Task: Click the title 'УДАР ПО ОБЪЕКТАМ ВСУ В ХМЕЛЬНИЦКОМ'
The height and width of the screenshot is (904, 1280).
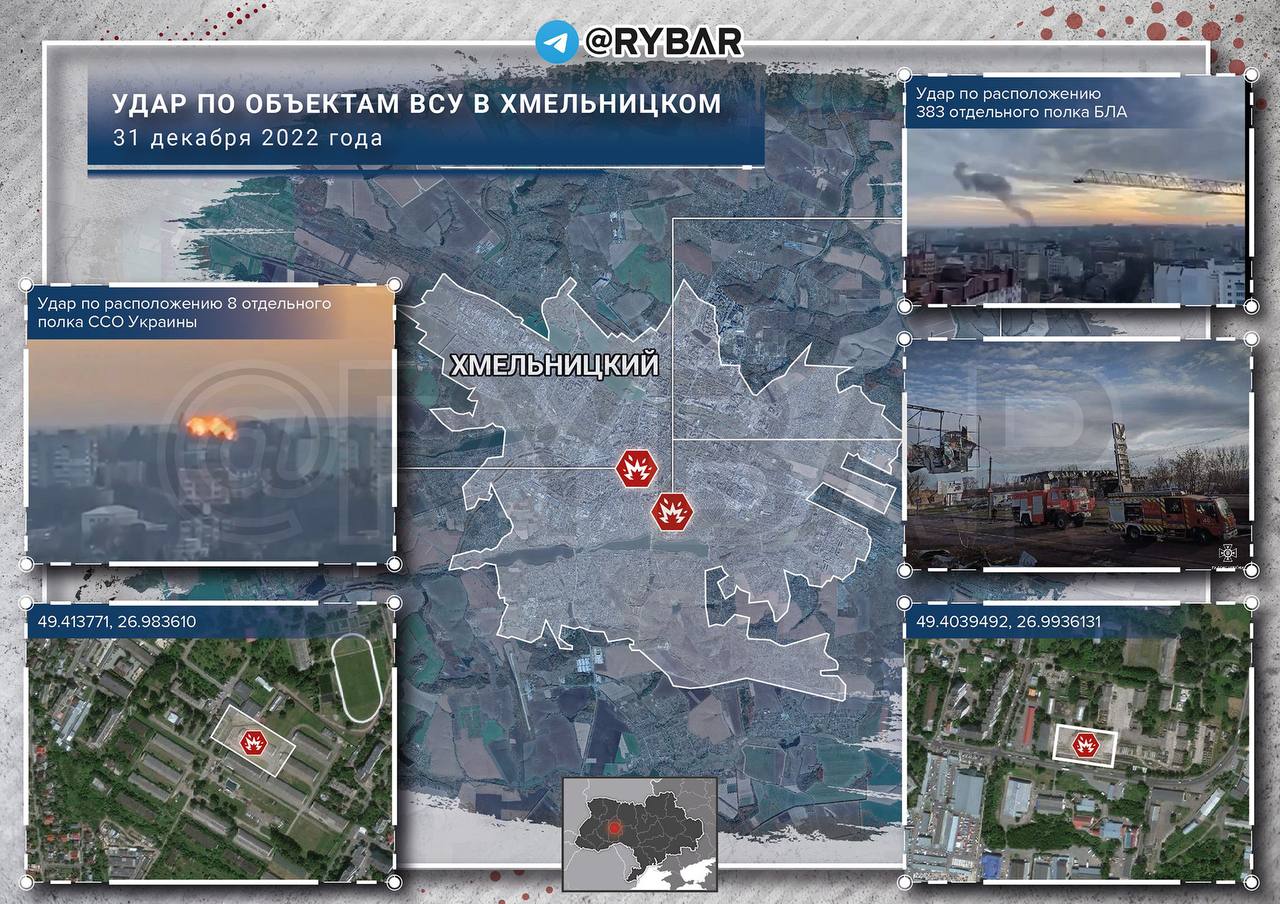Action: pyautogui.click(x=416, y=104)
